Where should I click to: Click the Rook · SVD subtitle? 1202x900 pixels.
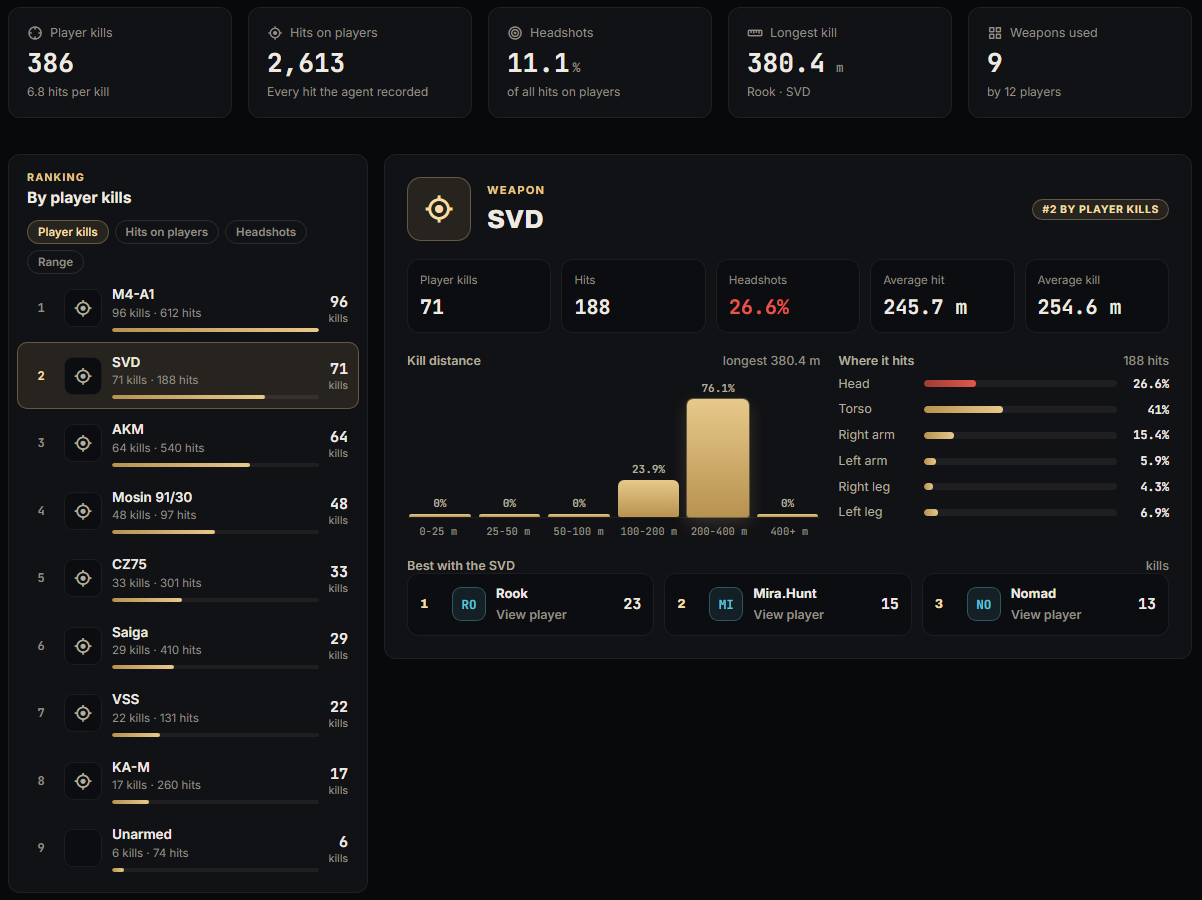[779, 92]
